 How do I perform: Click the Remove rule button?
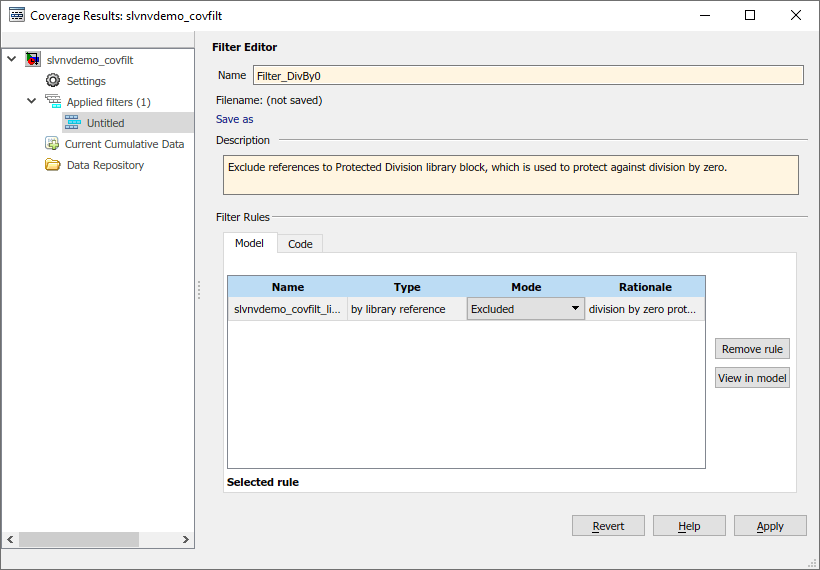click(752, 349)
